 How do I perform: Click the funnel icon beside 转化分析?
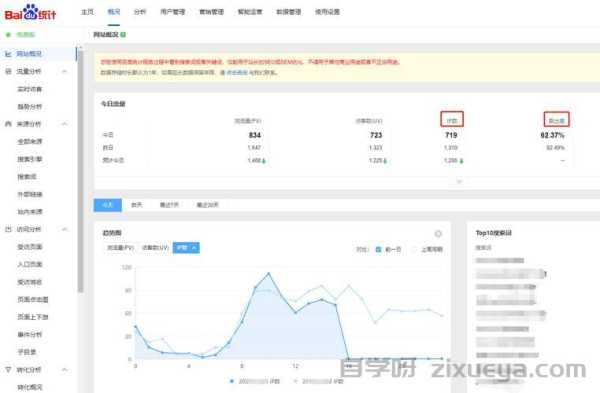coord(8,370)
